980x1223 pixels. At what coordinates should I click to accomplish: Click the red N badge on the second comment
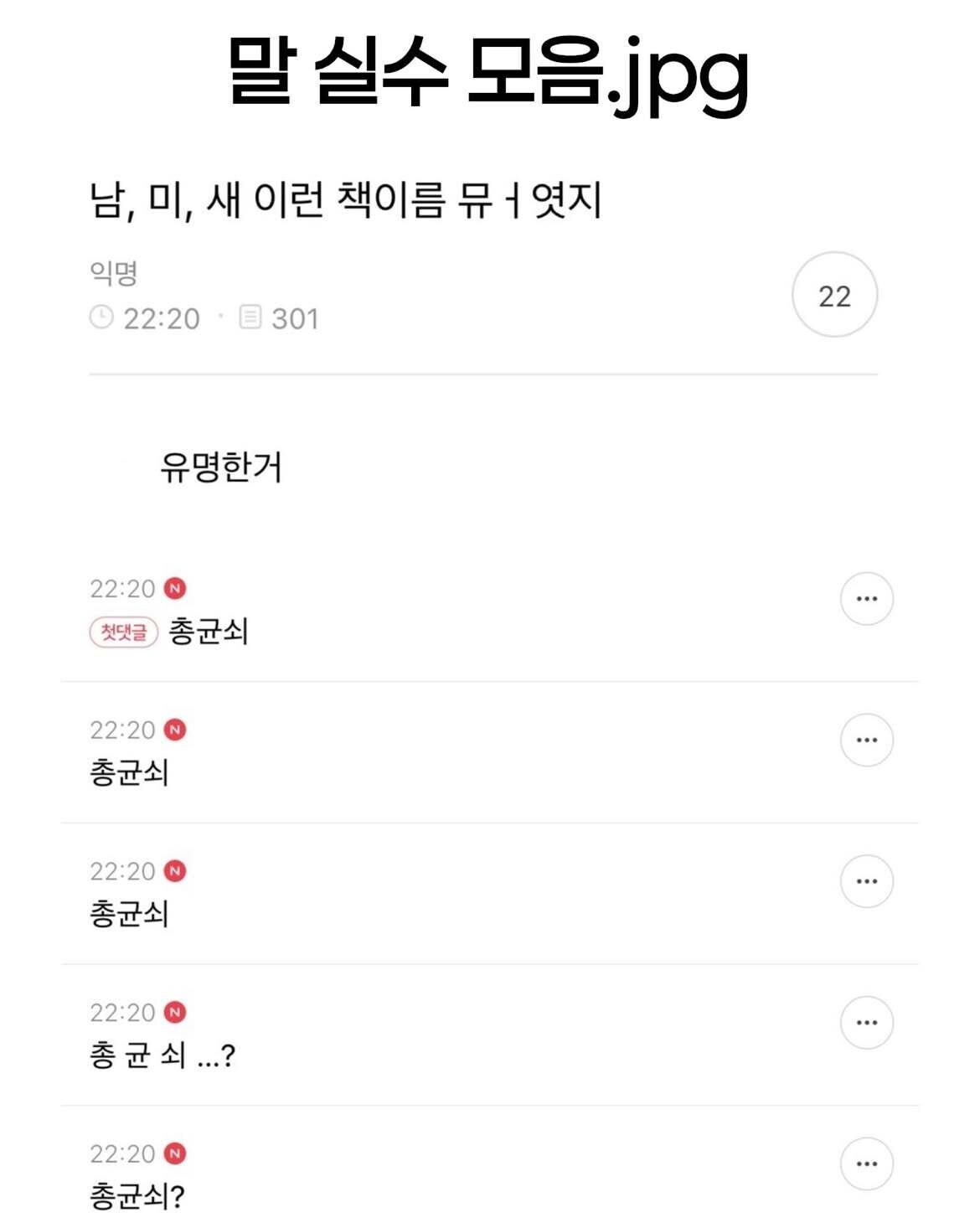[x=175, y=730]
